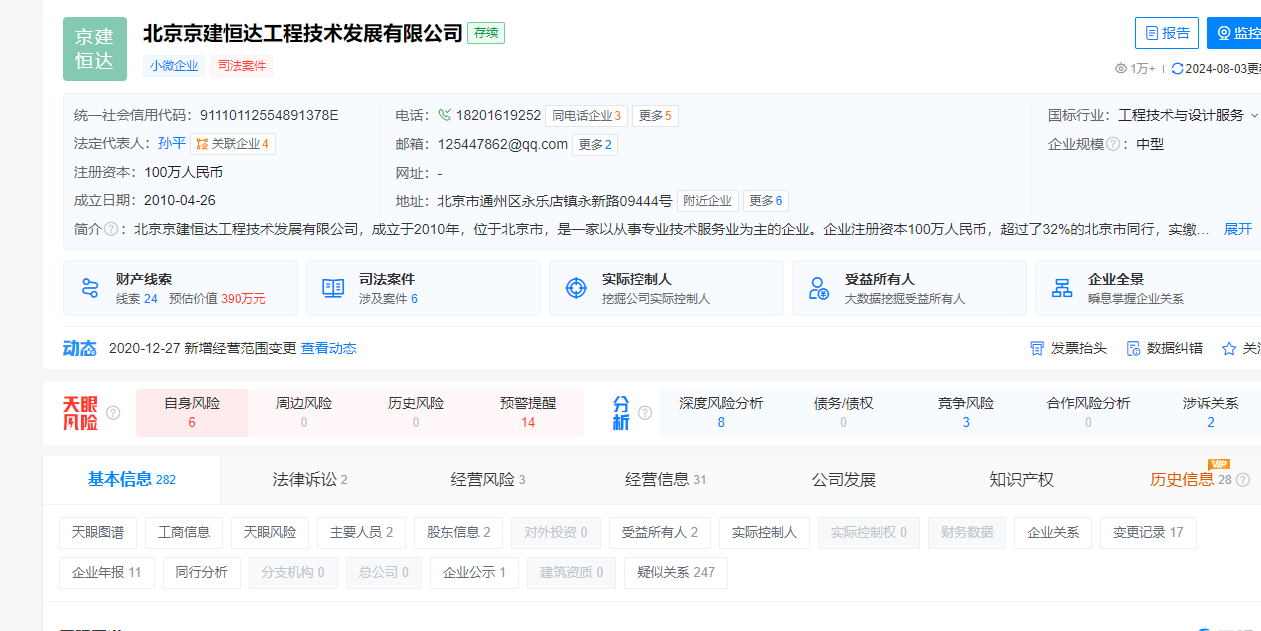
Task: Open 涉诉关系 analysis item
Action: pyautogui.click(x=1211, y=412)
